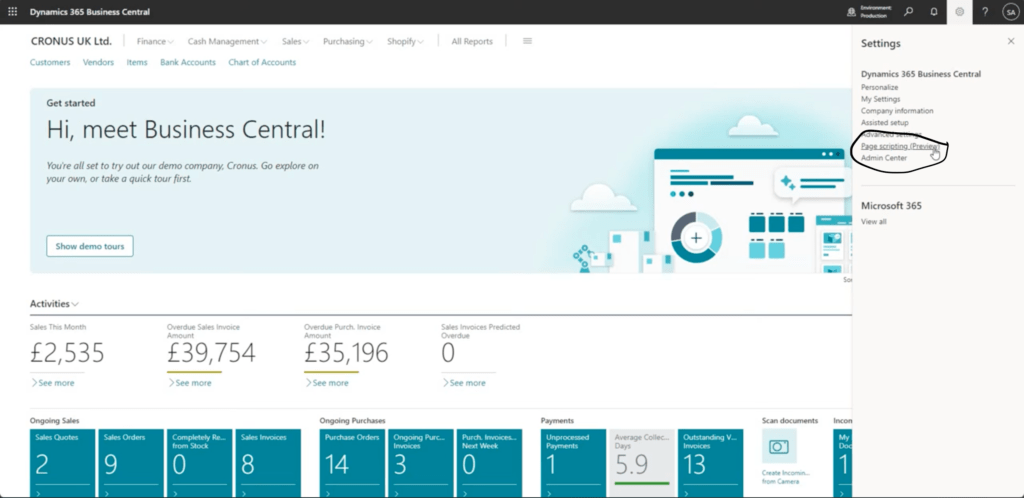Open Page scripting (Preview) link
This screenshot has height=498, width=1024.
(899, 146)
